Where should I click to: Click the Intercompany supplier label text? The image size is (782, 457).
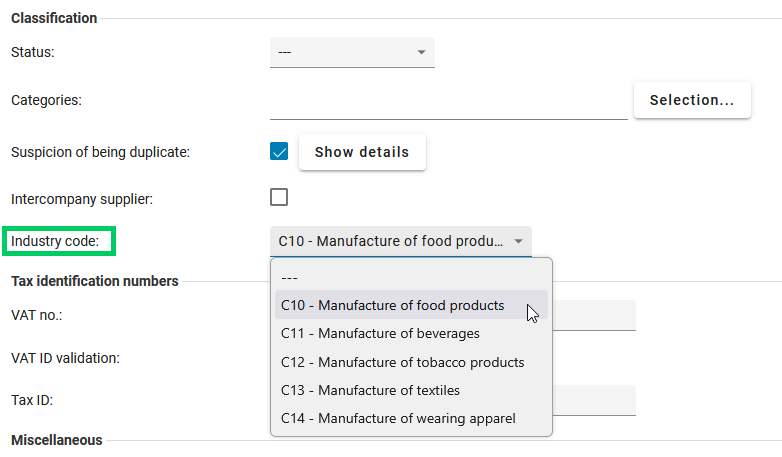(81, 199)
